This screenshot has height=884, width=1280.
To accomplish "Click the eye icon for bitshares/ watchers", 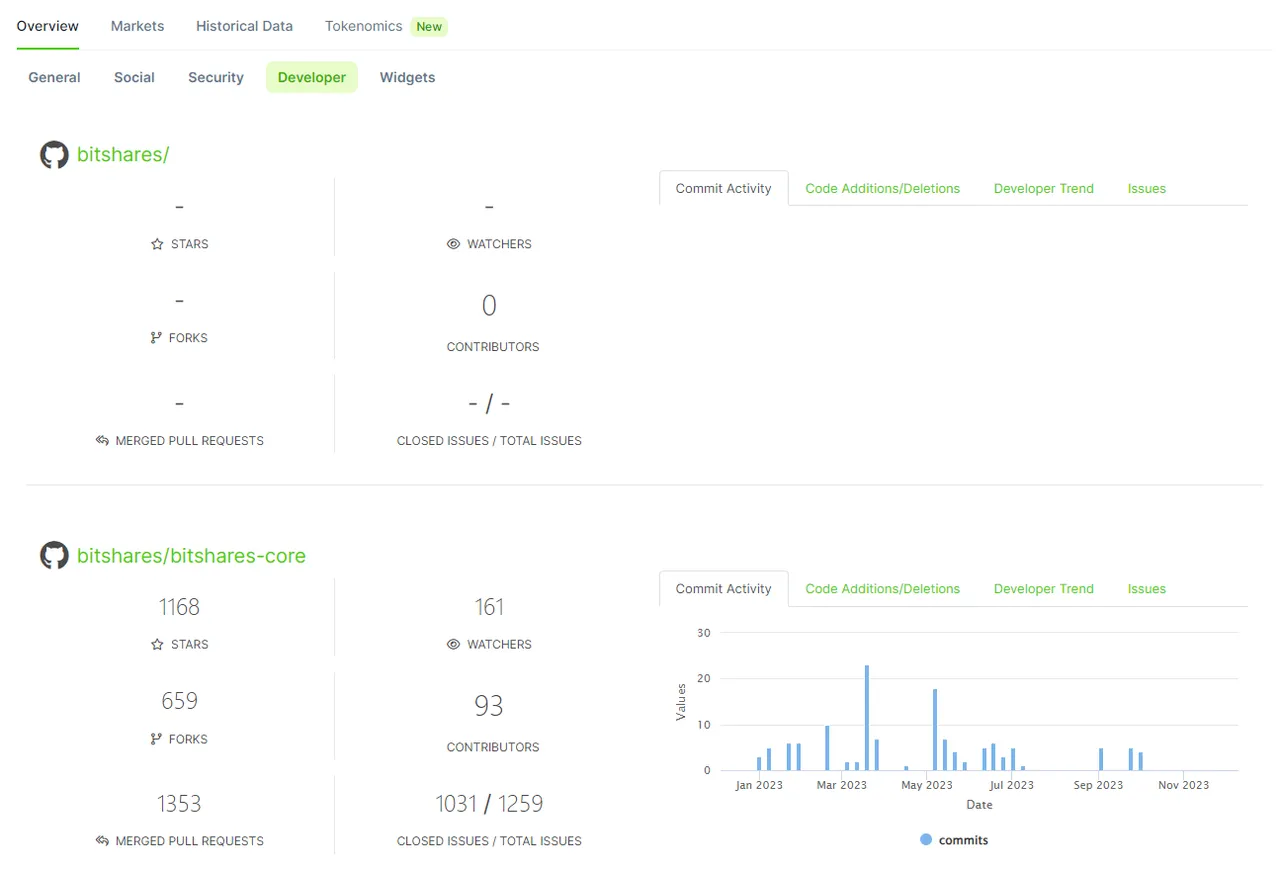I will point(453,244).
